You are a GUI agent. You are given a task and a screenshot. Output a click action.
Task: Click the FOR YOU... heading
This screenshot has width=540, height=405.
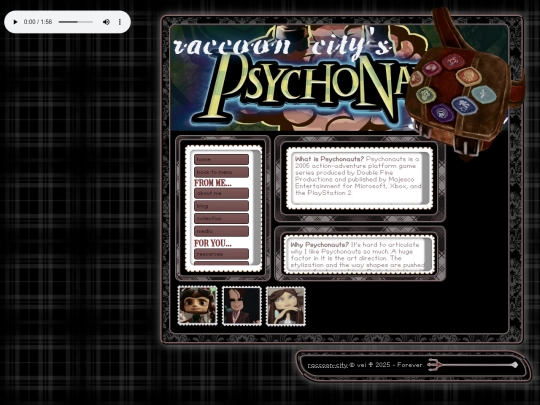pyautogui.click(x=212, y=243)
